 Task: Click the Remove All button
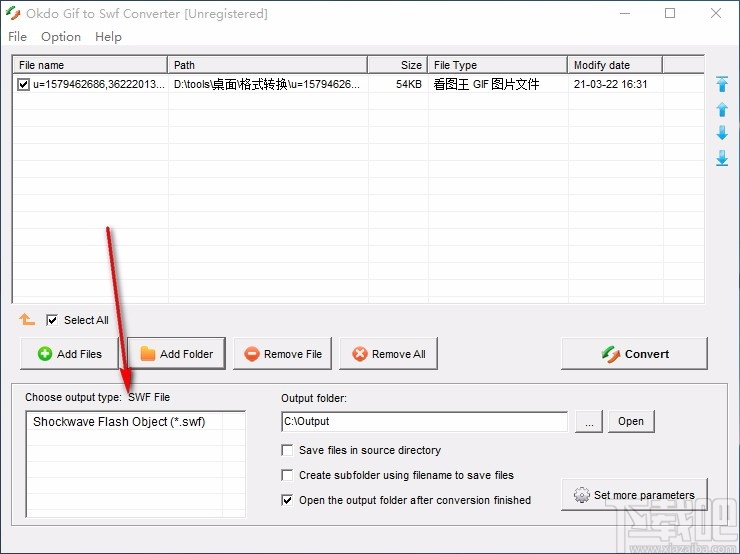point(388,353)
